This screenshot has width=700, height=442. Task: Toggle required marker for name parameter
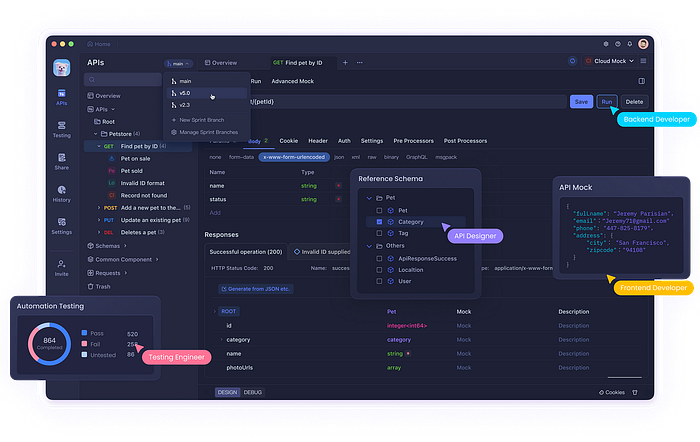338,186
